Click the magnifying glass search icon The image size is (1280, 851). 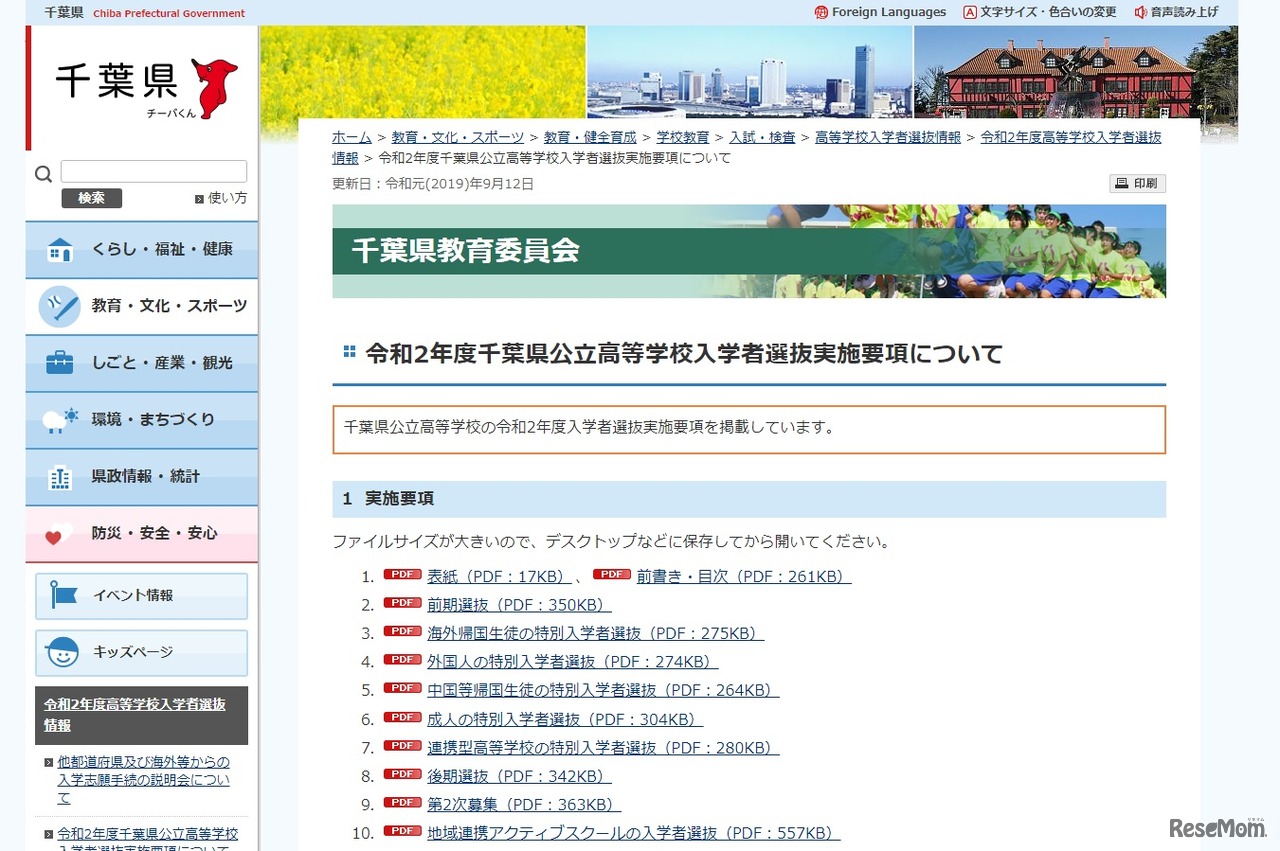click(x=43, y=174)
